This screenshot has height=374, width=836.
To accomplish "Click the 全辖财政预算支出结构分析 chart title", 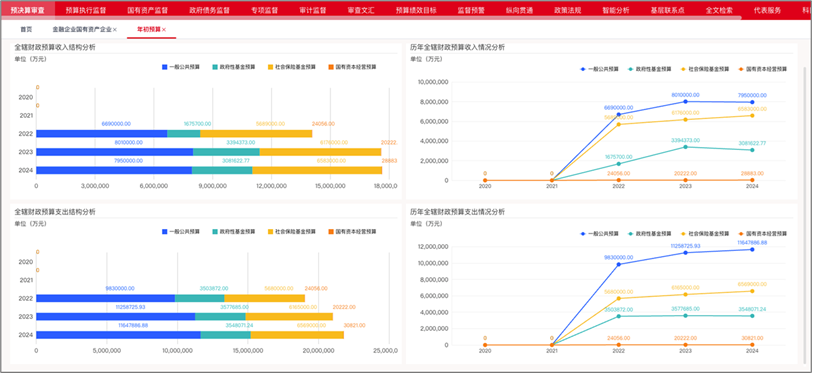I will point(55,212).
